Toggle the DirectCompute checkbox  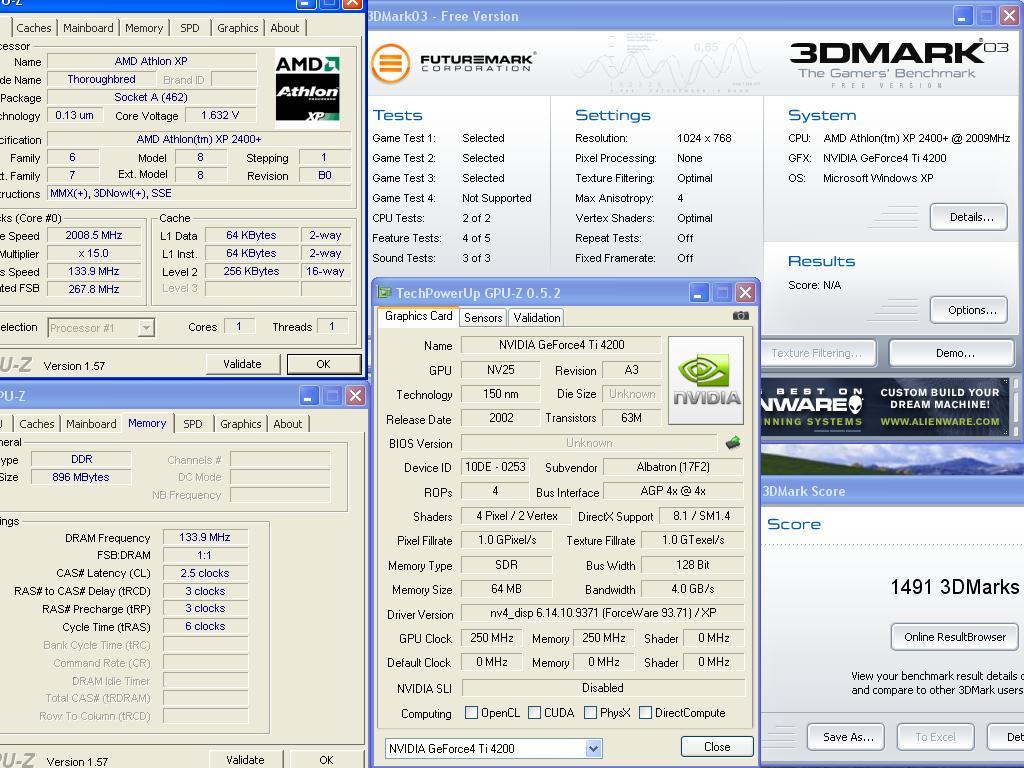pyautogui.click(x=645, y=712)
